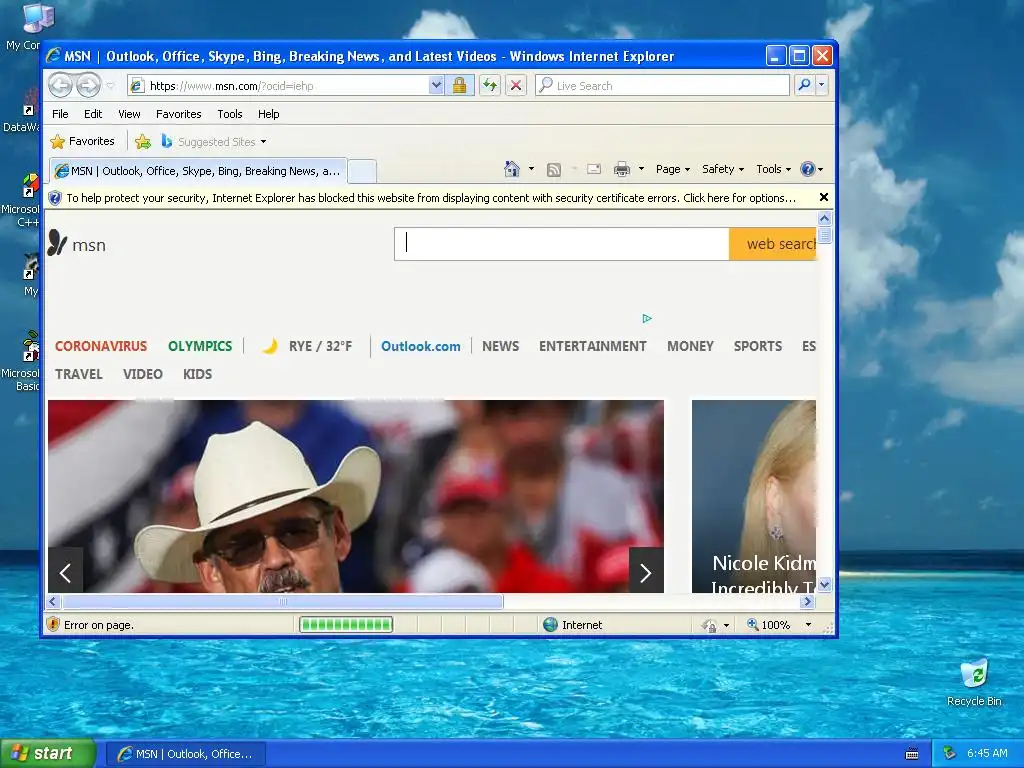Click the security lock icon
The width and height of the screenshot is (1024, 768).
pyautogui.click(x=460, y=86)
